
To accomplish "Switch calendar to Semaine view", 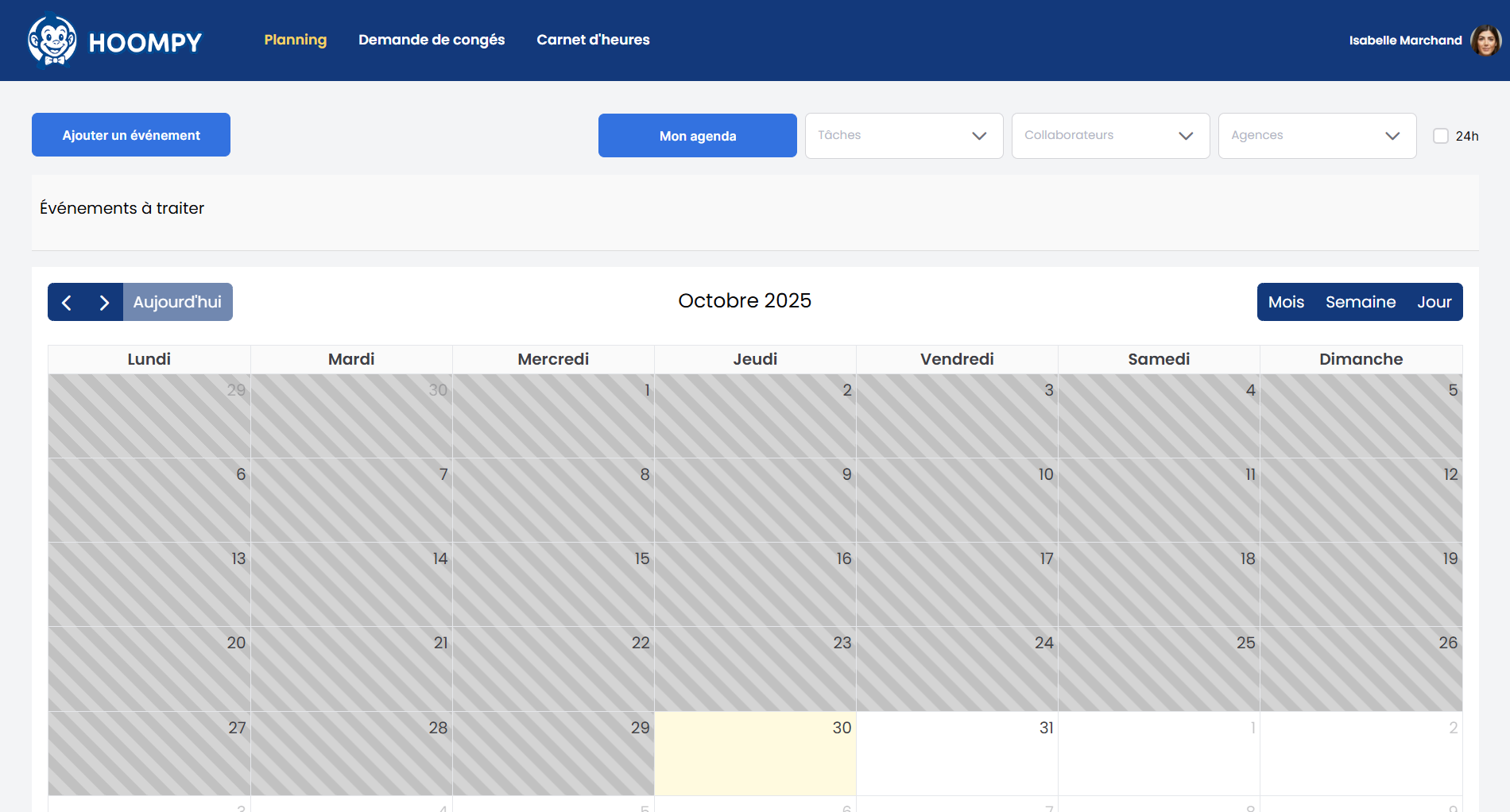I will (x=1360, y=303).
